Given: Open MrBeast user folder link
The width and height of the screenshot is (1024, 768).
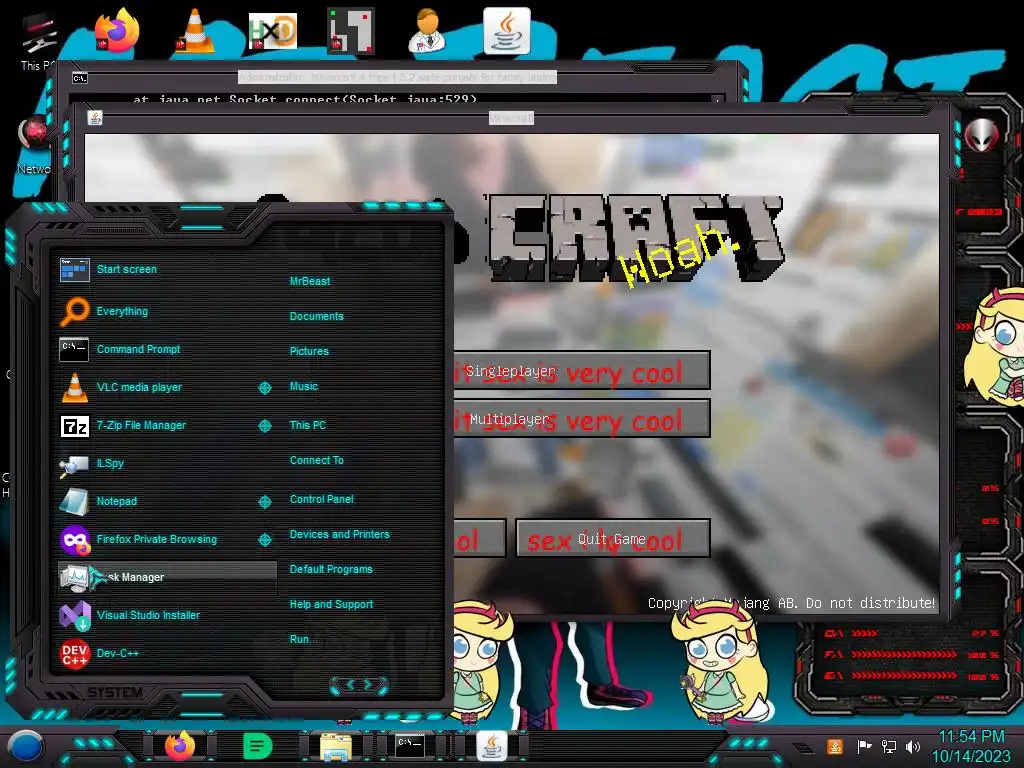Looking at the screenshot, I should 310,281.
